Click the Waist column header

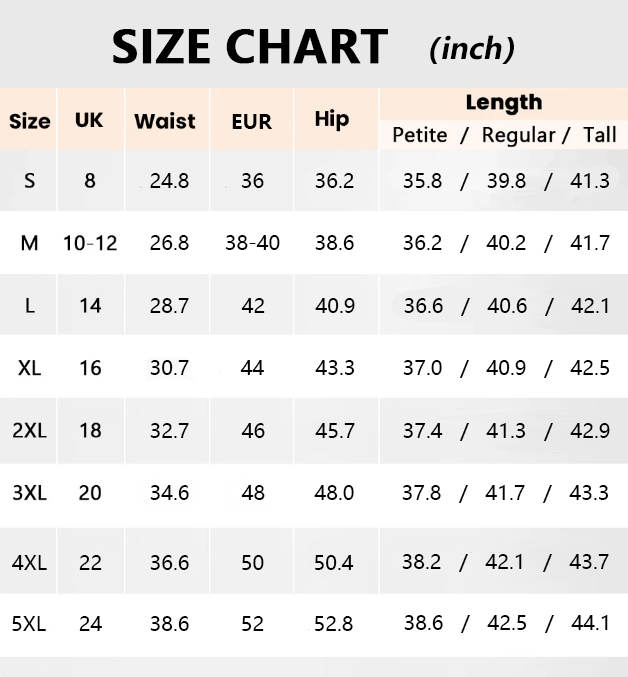coord(165,121)
